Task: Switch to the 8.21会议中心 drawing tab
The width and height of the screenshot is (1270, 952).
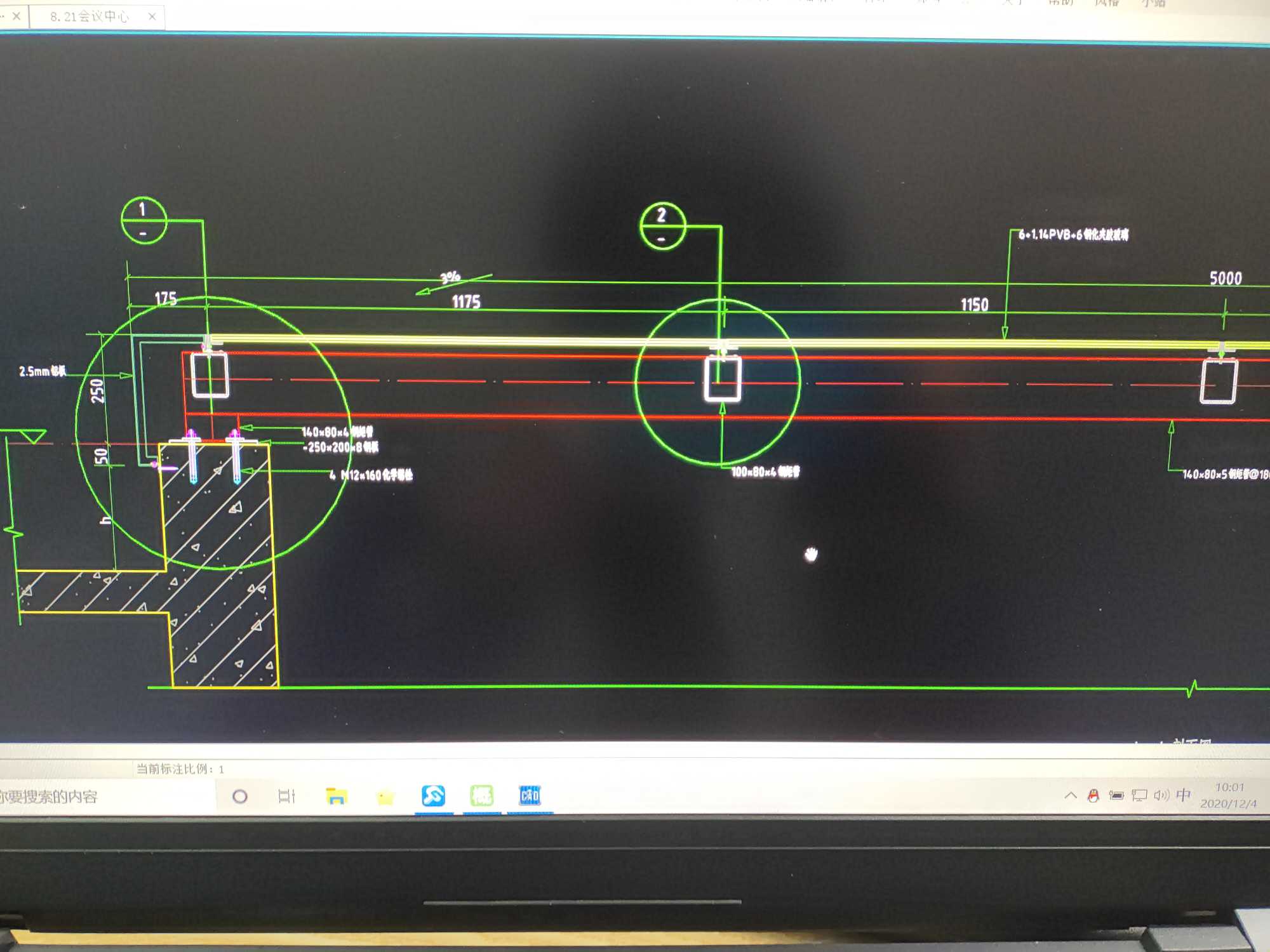Action: [89, 17]
